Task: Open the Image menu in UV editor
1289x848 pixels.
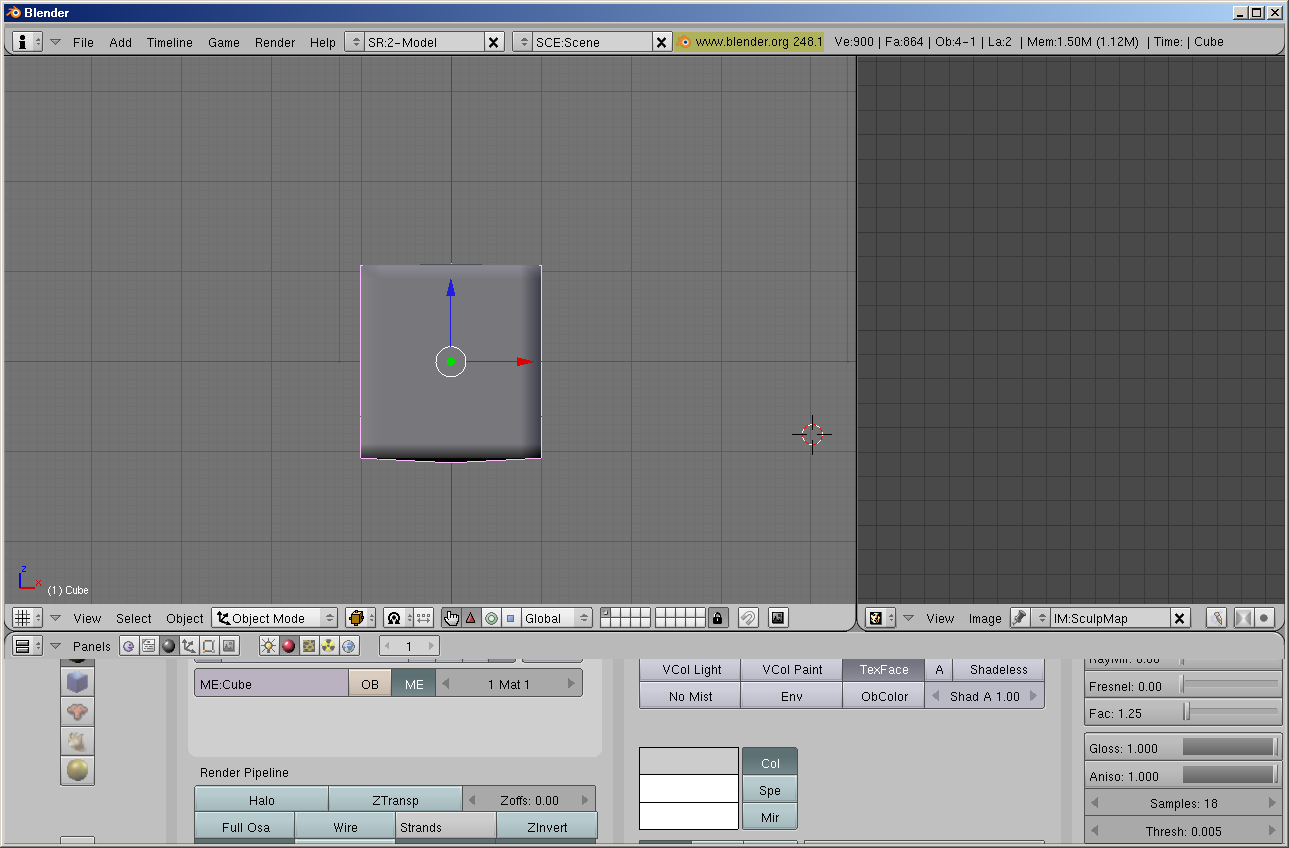Action: 985,618
